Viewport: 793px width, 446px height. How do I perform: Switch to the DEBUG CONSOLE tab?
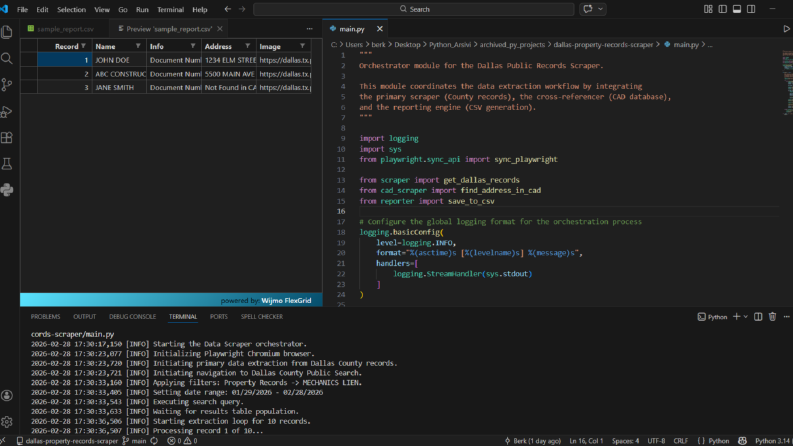[133, 317]
